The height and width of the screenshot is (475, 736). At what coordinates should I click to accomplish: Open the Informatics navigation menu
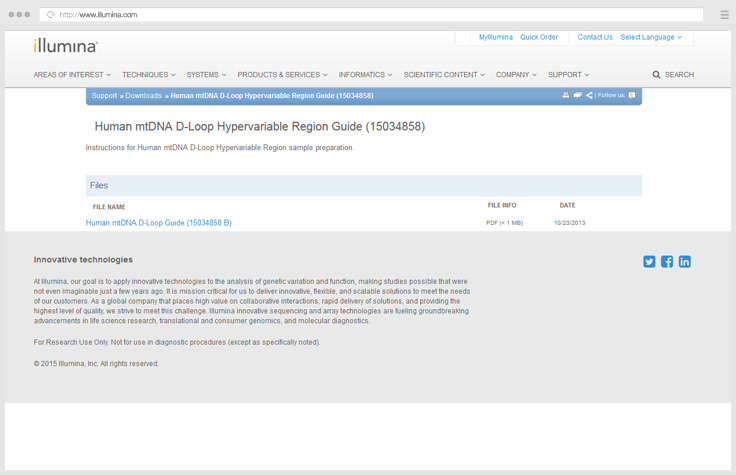tap(366, 75)
